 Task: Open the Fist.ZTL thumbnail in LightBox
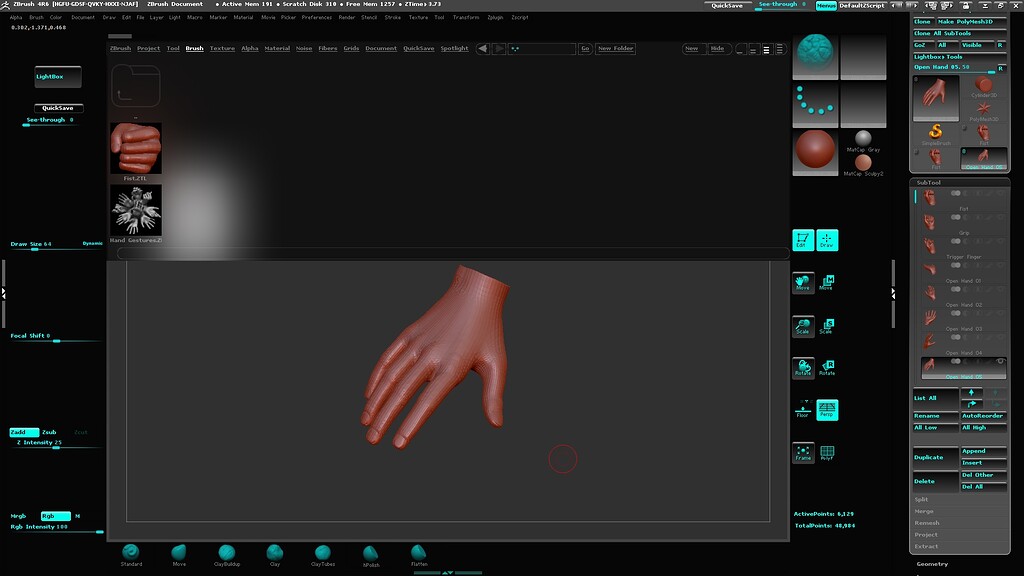click(134, 148)
